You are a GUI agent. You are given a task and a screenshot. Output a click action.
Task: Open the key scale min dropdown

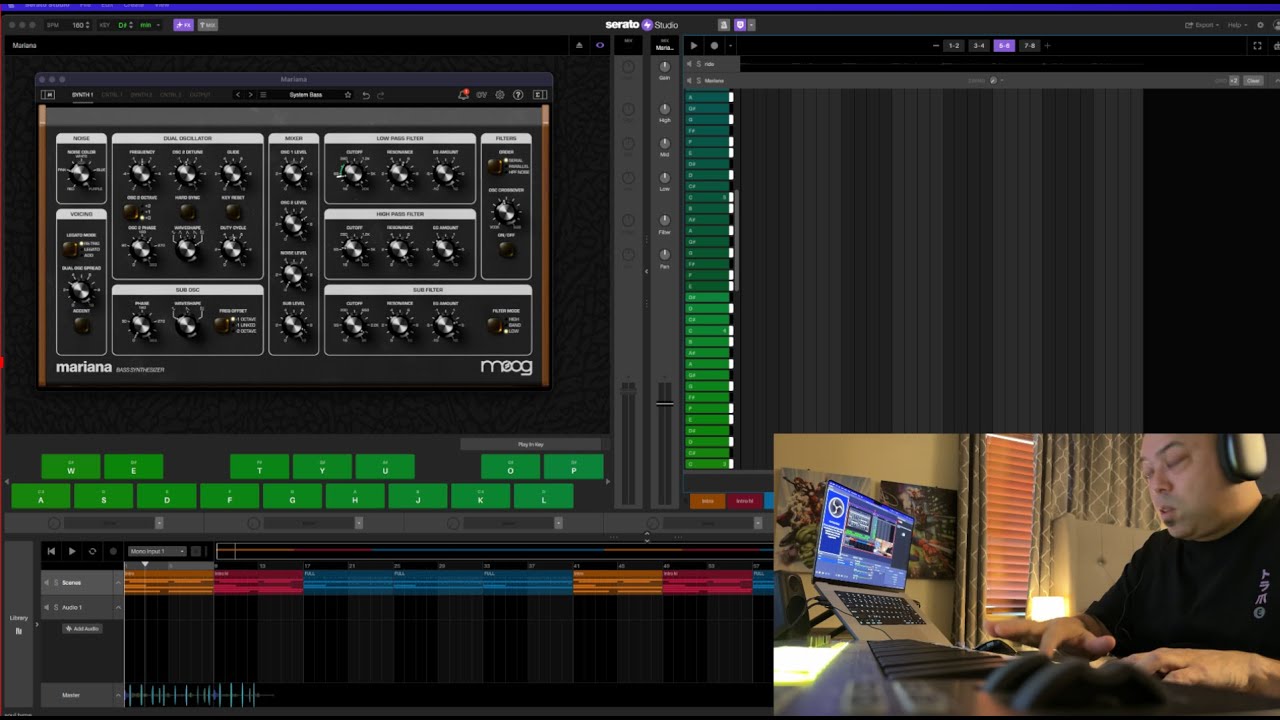pyautogui.click(x=150, y=25)
